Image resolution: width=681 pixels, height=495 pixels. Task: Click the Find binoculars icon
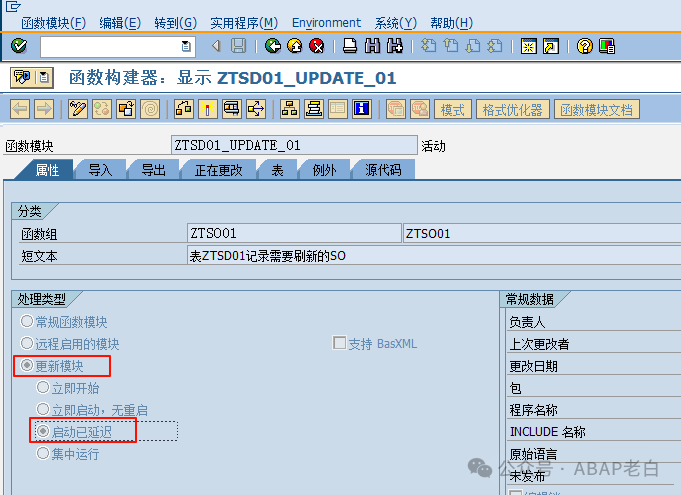(372, 46)
